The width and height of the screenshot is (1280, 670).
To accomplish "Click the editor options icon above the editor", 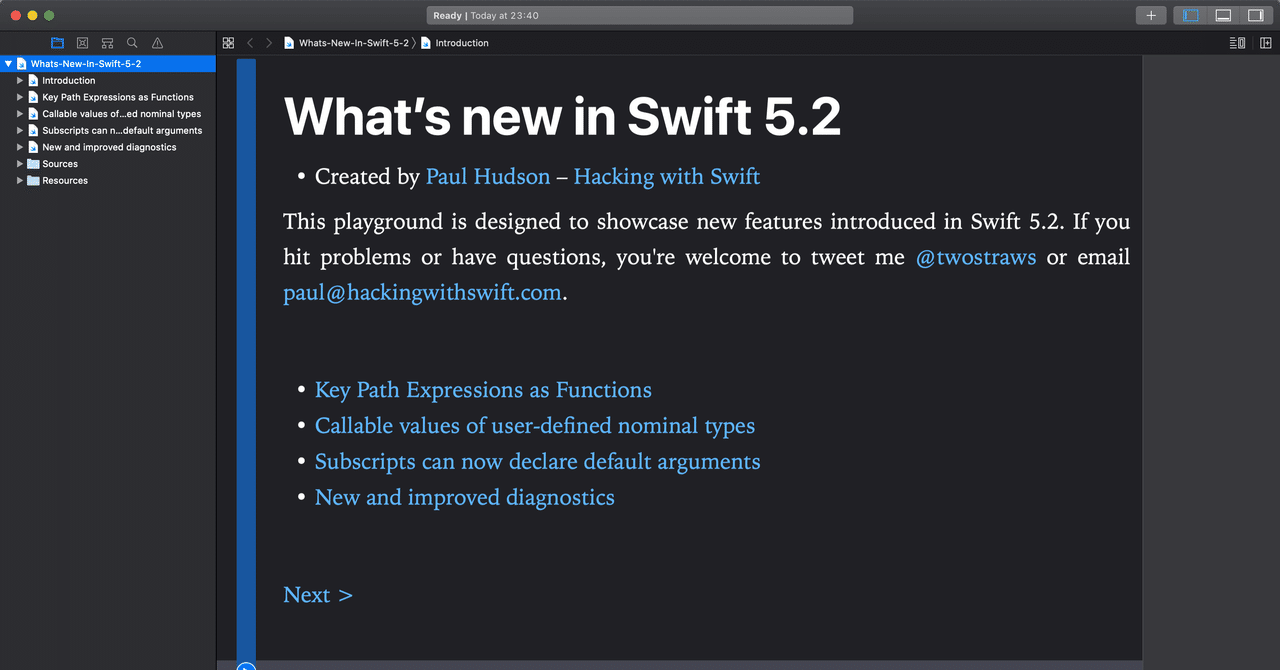I will (1236, 42).
